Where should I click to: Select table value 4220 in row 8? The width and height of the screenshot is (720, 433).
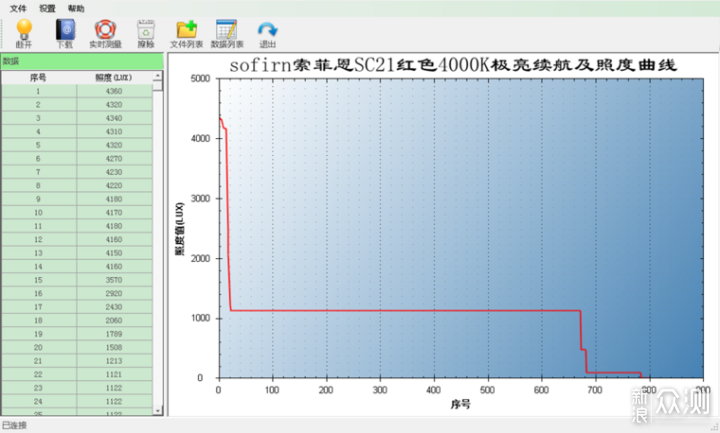click(x=114, y=186)
